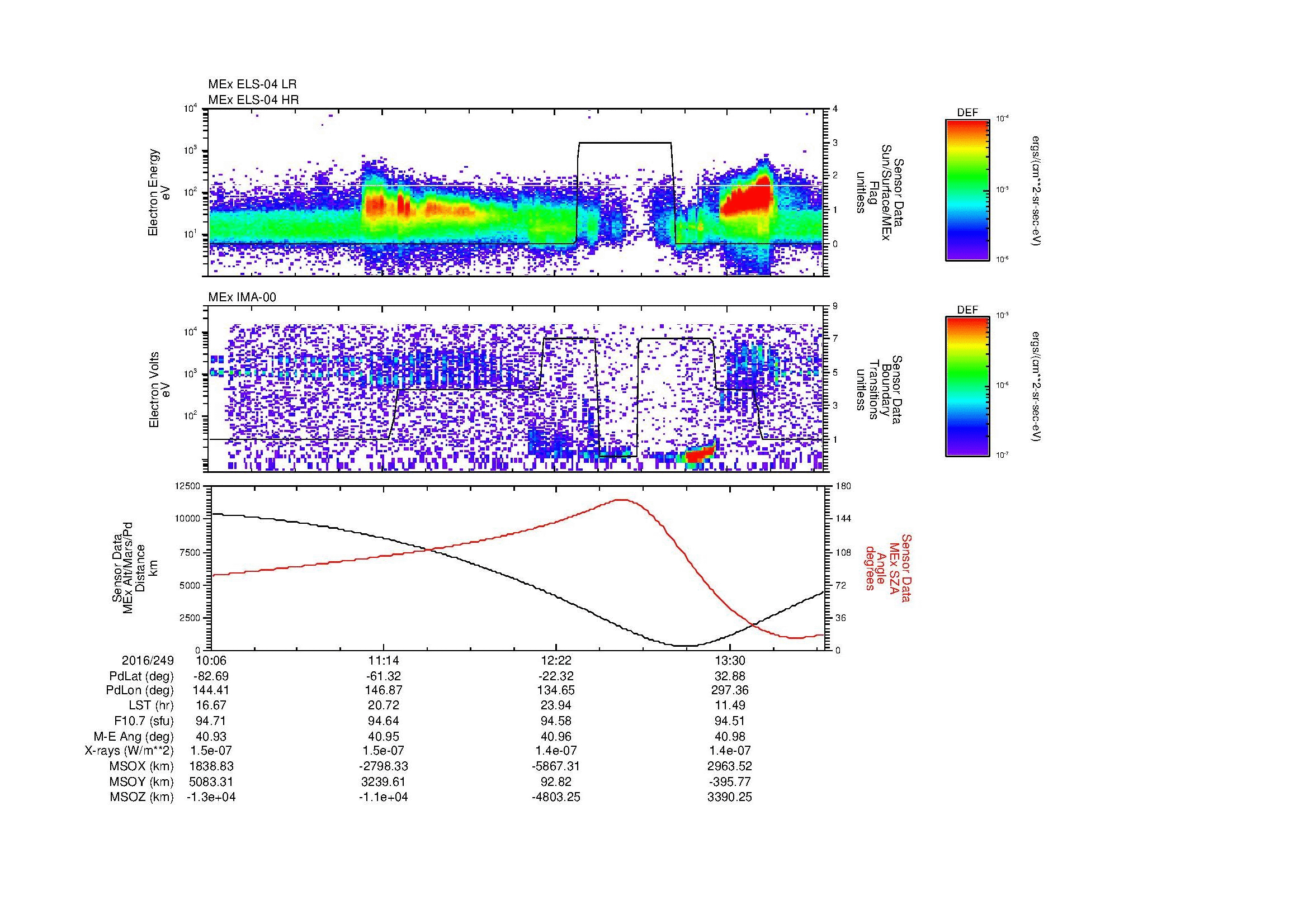Click the PdLat value 32.88
The image size is (1308, 924).
[x=729, y=676]
